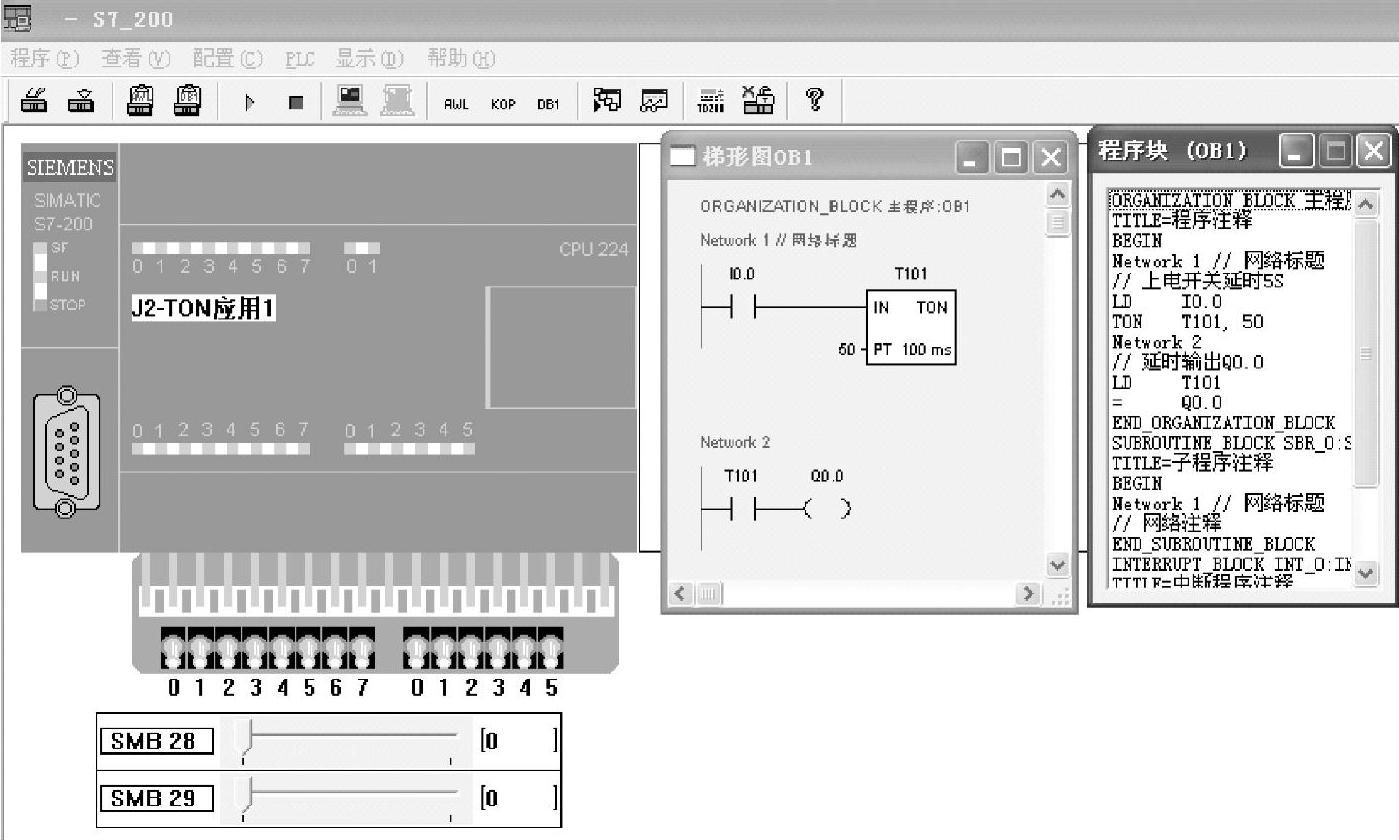The height and width of the screenshot is (840, 1399).
Task: Click the SMB 28 value field
Action: (519, 741)
